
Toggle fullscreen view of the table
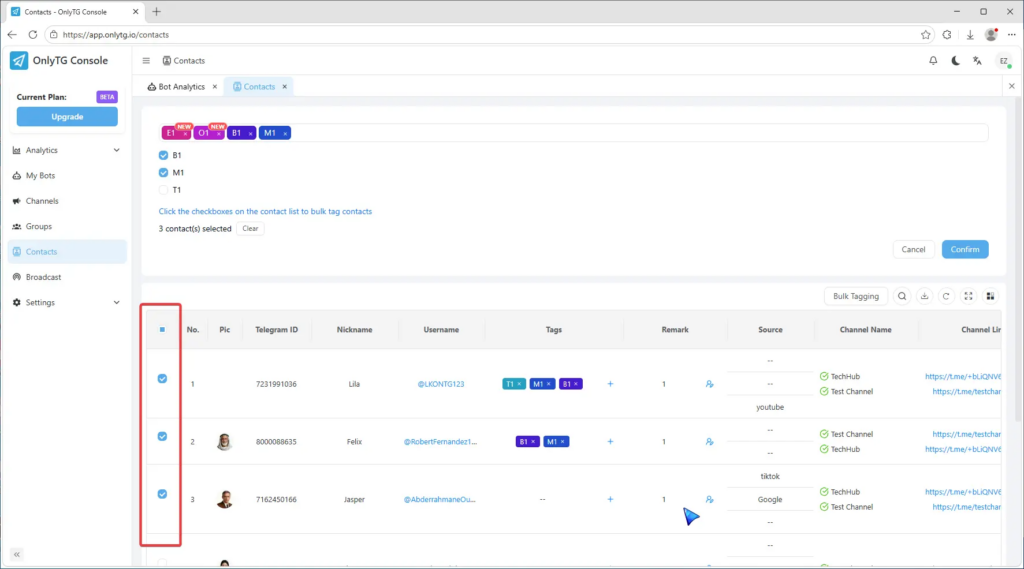tap(968, 296)
